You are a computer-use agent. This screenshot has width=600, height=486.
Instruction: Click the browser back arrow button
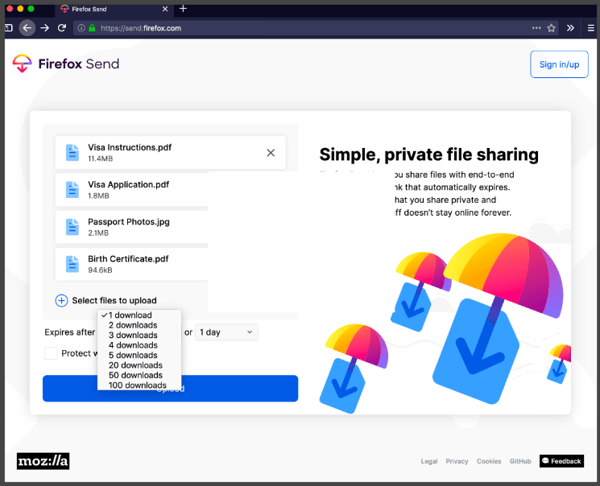pos(27,28)
